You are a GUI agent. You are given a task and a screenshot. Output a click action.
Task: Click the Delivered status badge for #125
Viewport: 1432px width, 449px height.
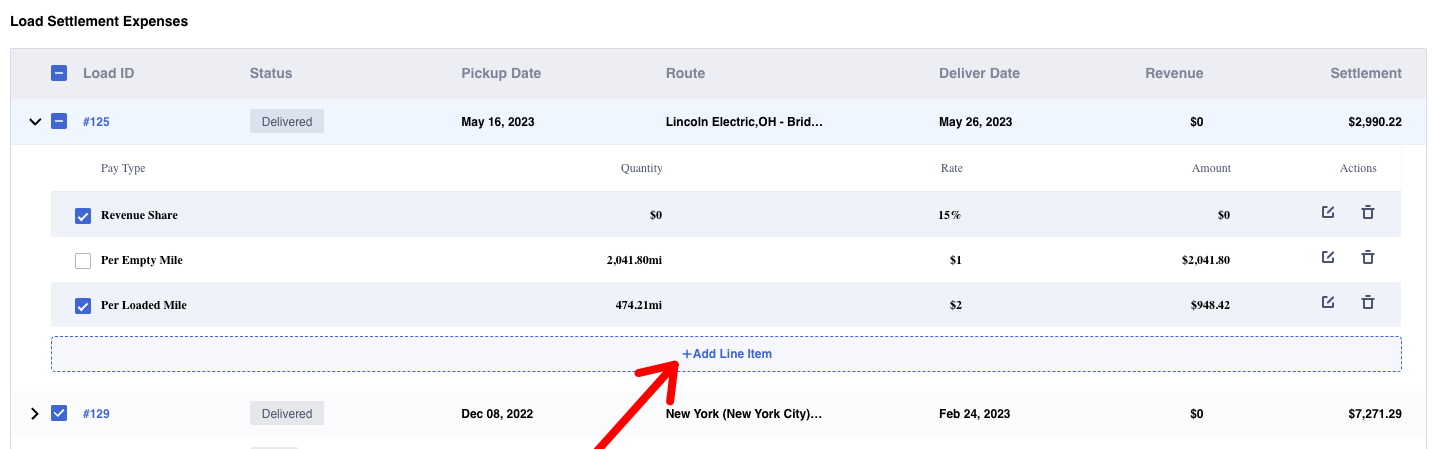click(x=287, y=122)
